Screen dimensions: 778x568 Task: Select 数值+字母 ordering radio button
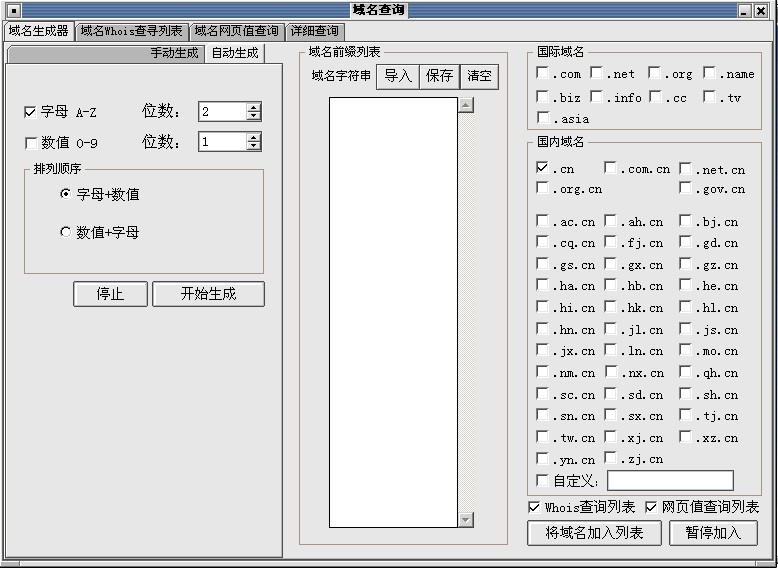point(66,232)
